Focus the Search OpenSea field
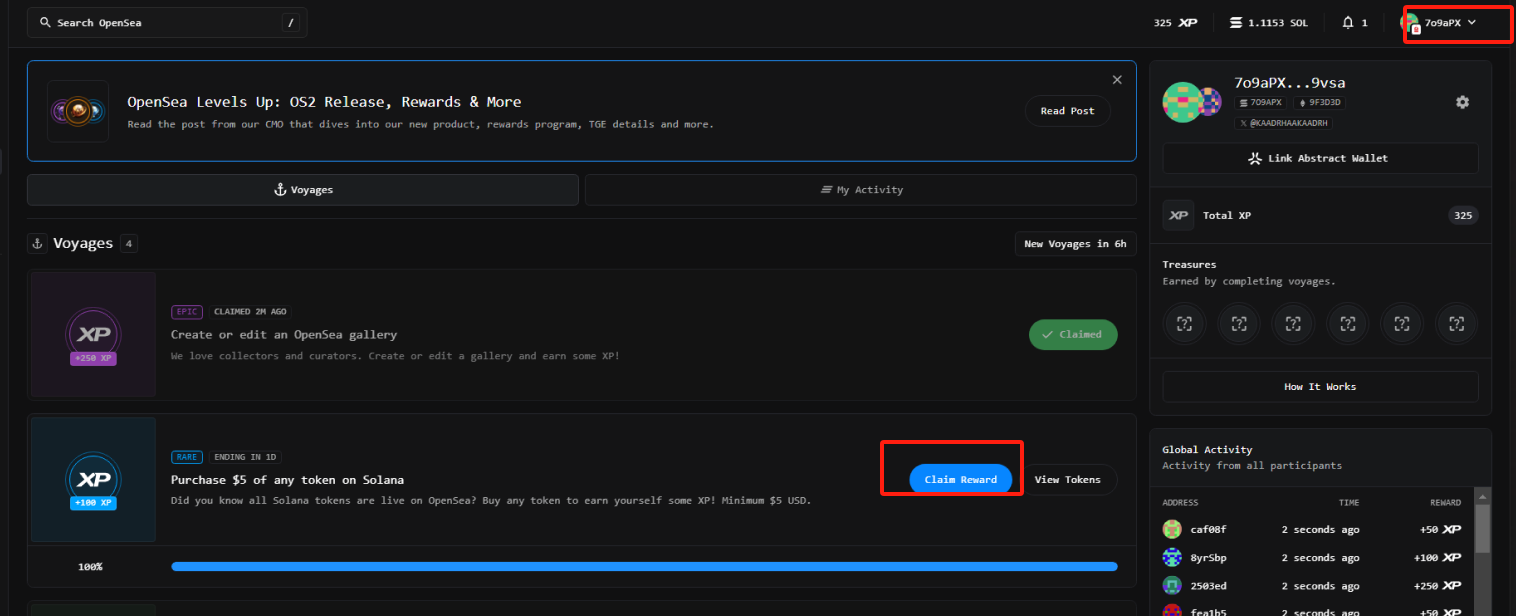Image resolution: width=1516 pixels, height=616 pixels. (167, 22)
